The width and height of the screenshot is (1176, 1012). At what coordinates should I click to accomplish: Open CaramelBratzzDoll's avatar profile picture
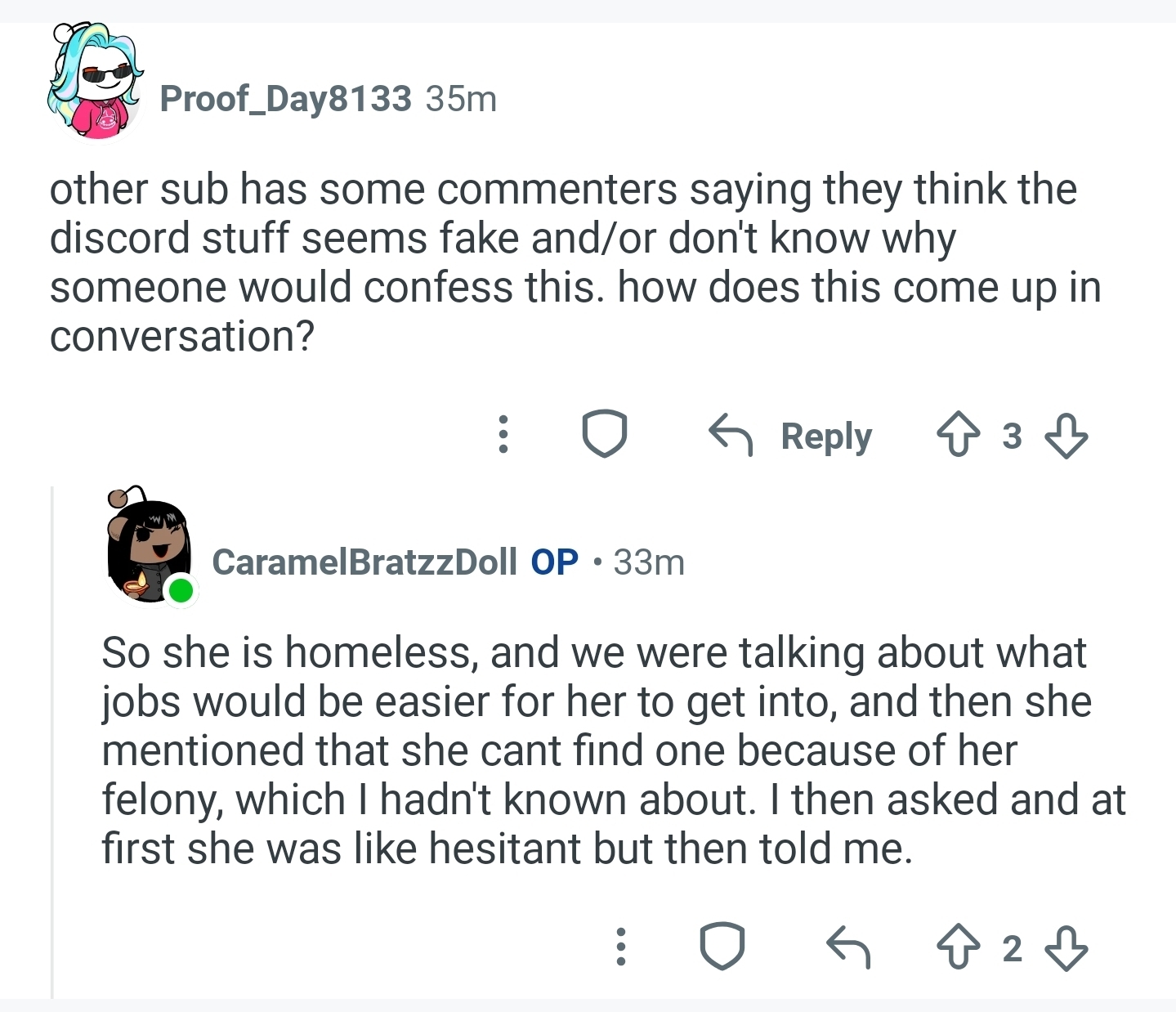[x=149, y=548]
